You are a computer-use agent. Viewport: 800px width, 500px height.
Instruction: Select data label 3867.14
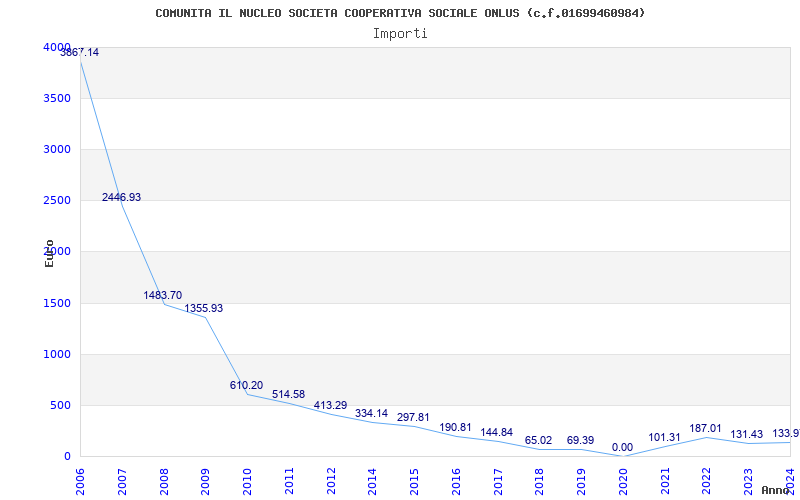(80, 53)
